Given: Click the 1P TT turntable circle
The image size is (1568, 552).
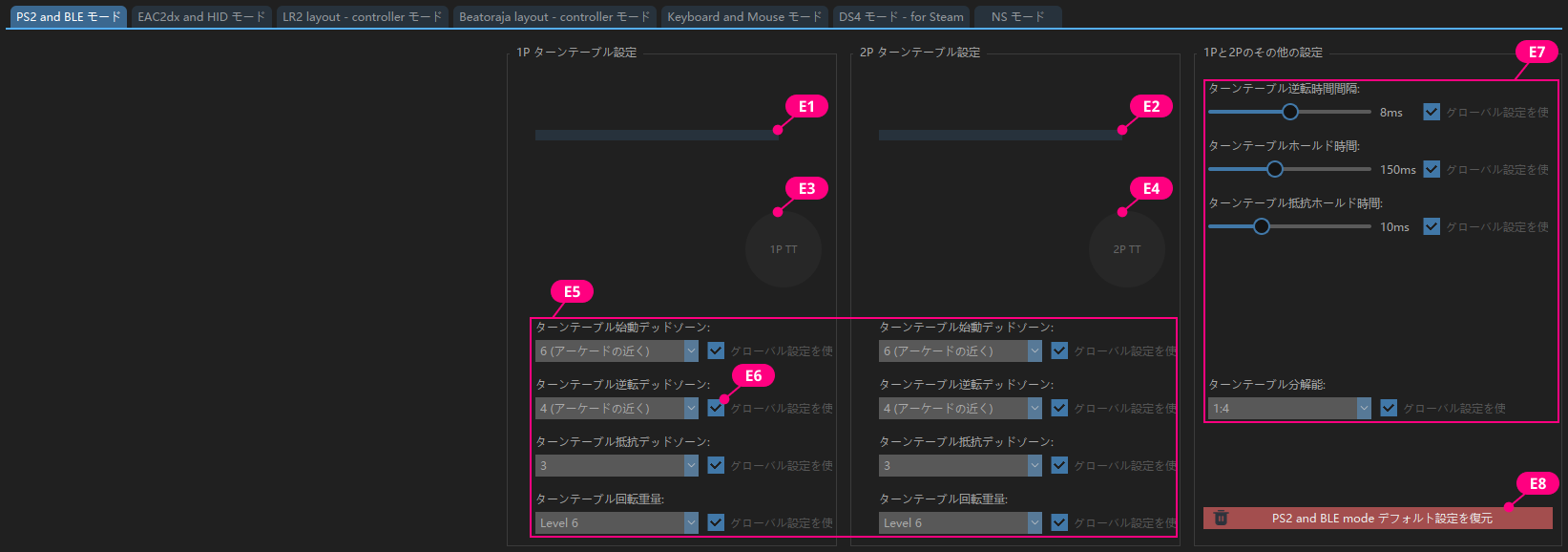Looking at the screenshot, I should tap(783, 249).
